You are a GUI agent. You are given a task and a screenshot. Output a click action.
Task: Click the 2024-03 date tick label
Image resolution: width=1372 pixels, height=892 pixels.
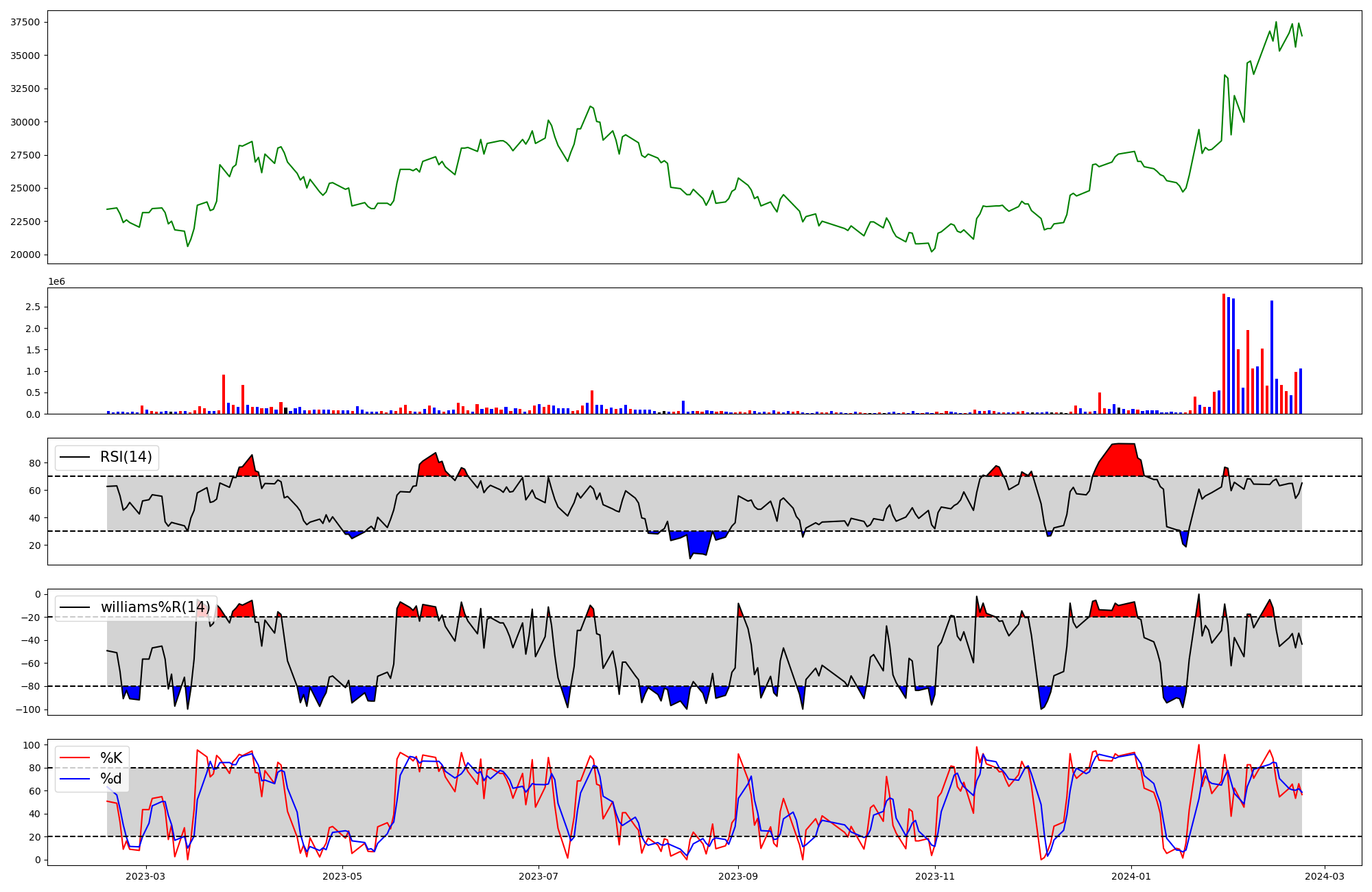pyautogui.click(x=1324, y=876)
